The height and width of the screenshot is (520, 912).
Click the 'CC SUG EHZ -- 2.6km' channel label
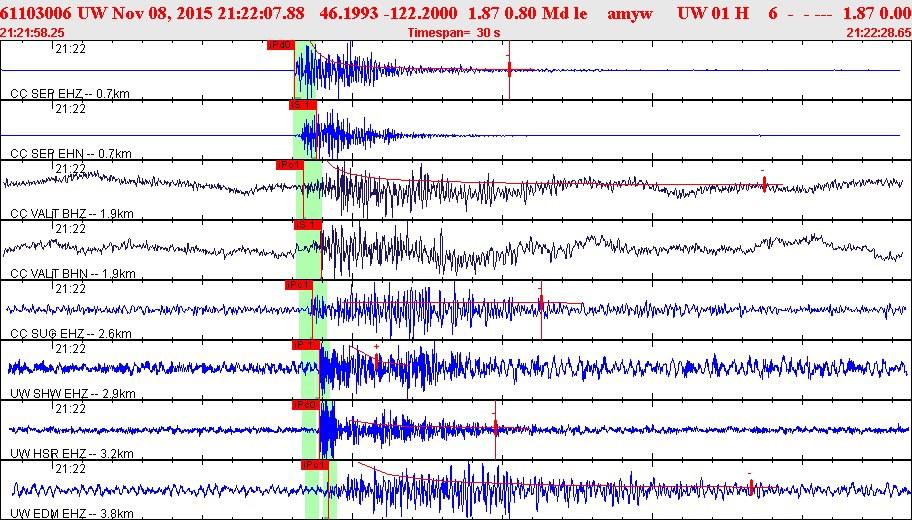[71, 333]
